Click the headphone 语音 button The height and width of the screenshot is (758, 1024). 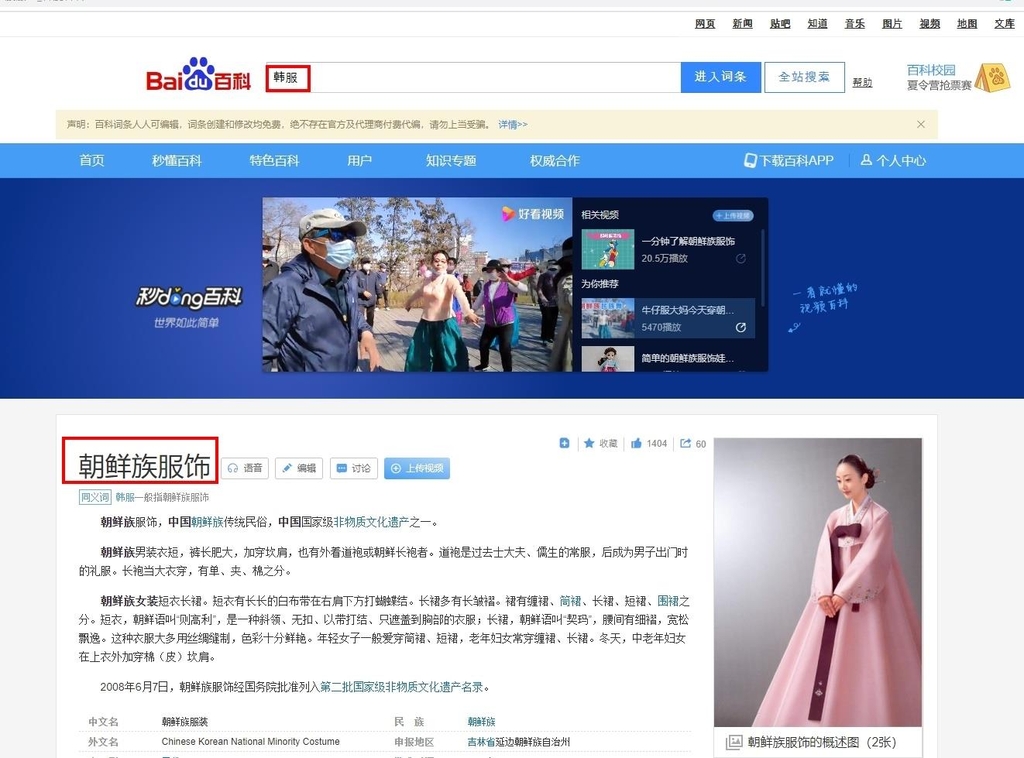point(245,468)
